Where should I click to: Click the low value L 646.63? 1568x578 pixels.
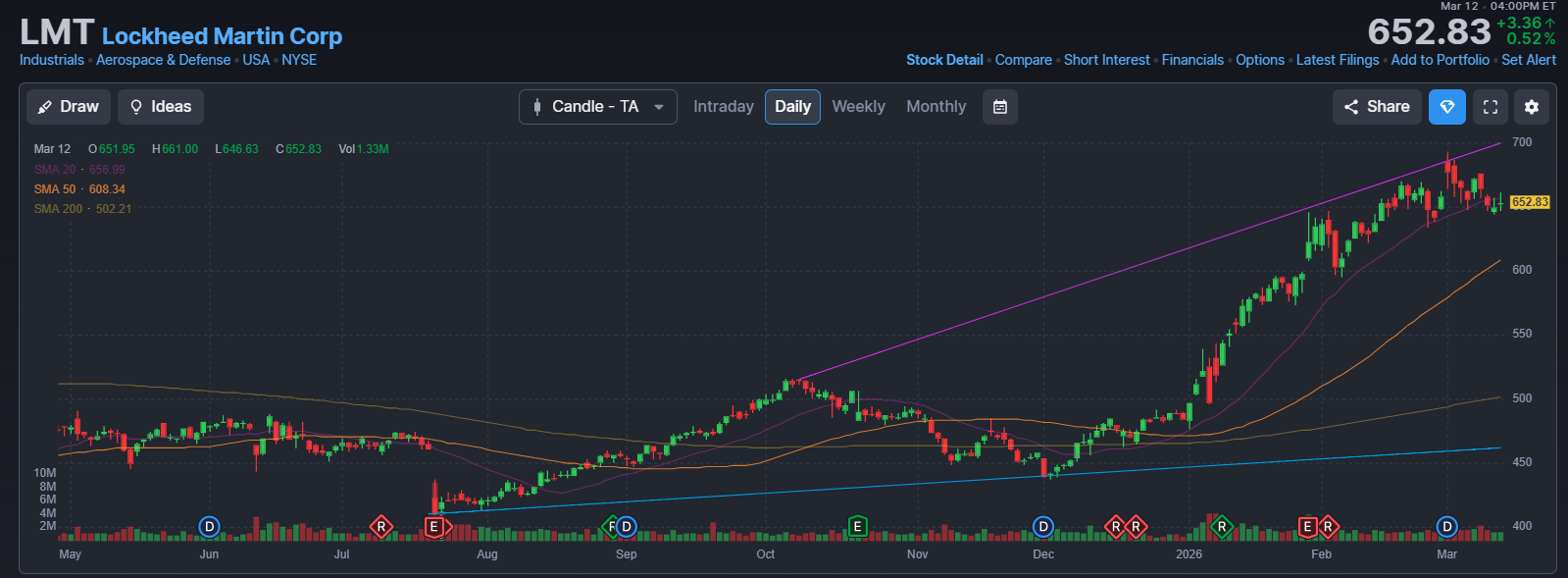tap(236, 149)
